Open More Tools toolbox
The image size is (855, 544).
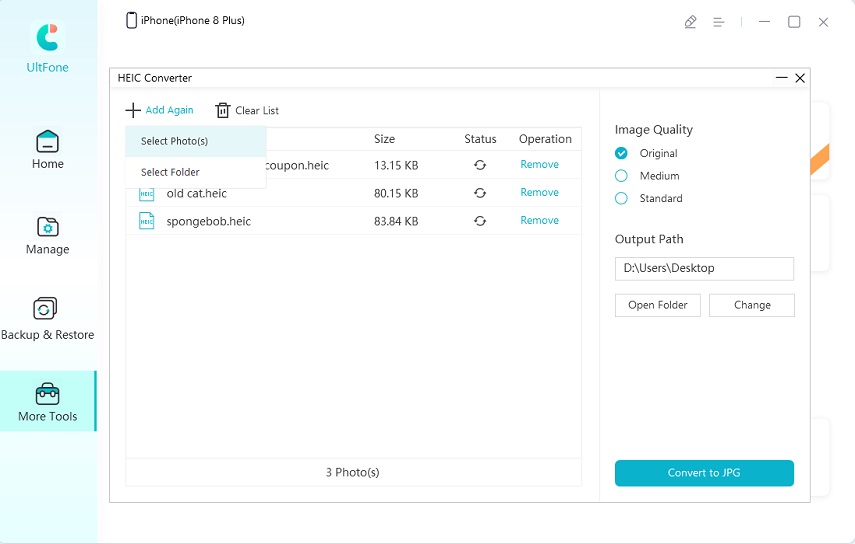[47, 401]
